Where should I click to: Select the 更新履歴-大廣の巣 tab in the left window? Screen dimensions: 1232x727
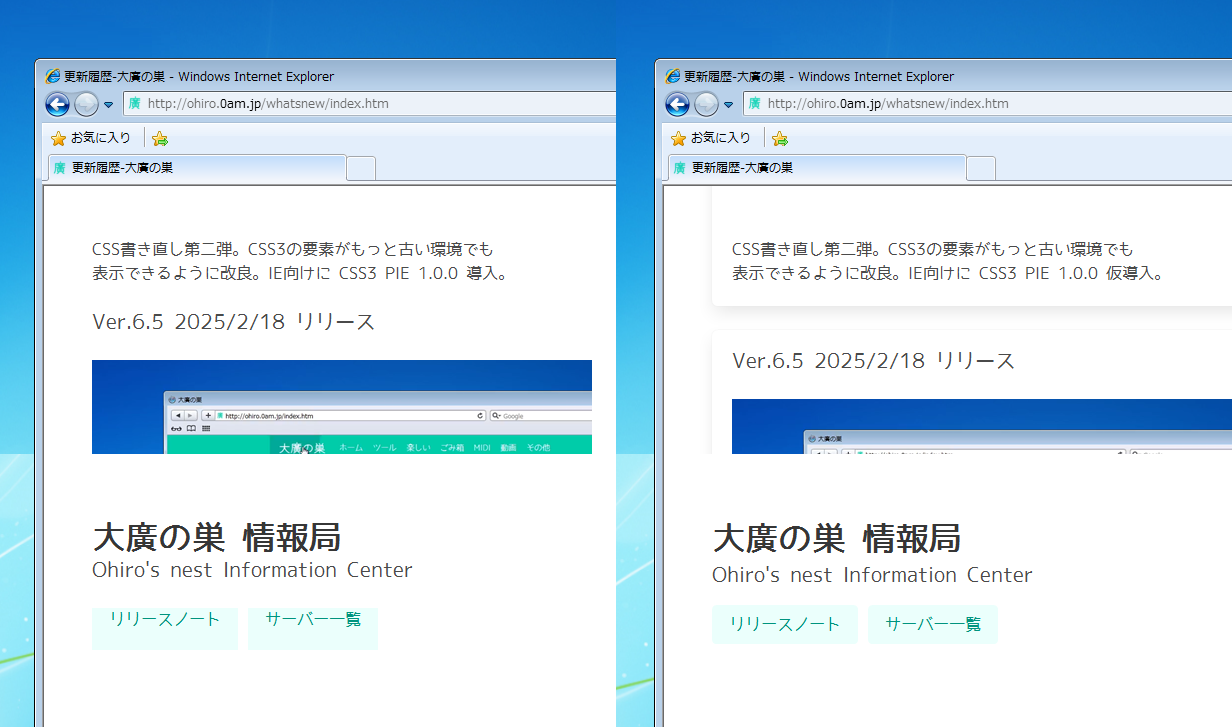tap(195, 168)
